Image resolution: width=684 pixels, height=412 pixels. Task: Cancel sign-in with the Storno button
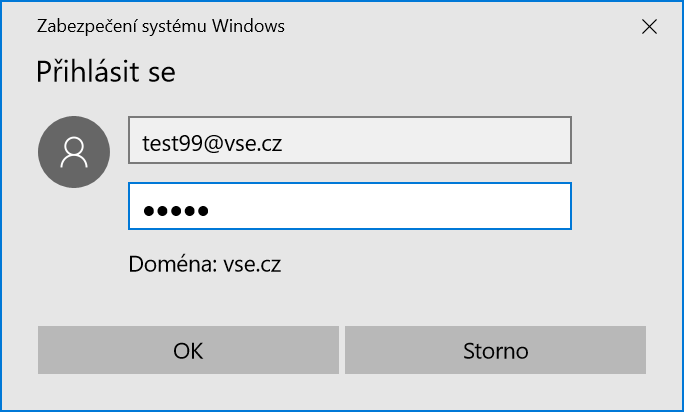[495, 351]
